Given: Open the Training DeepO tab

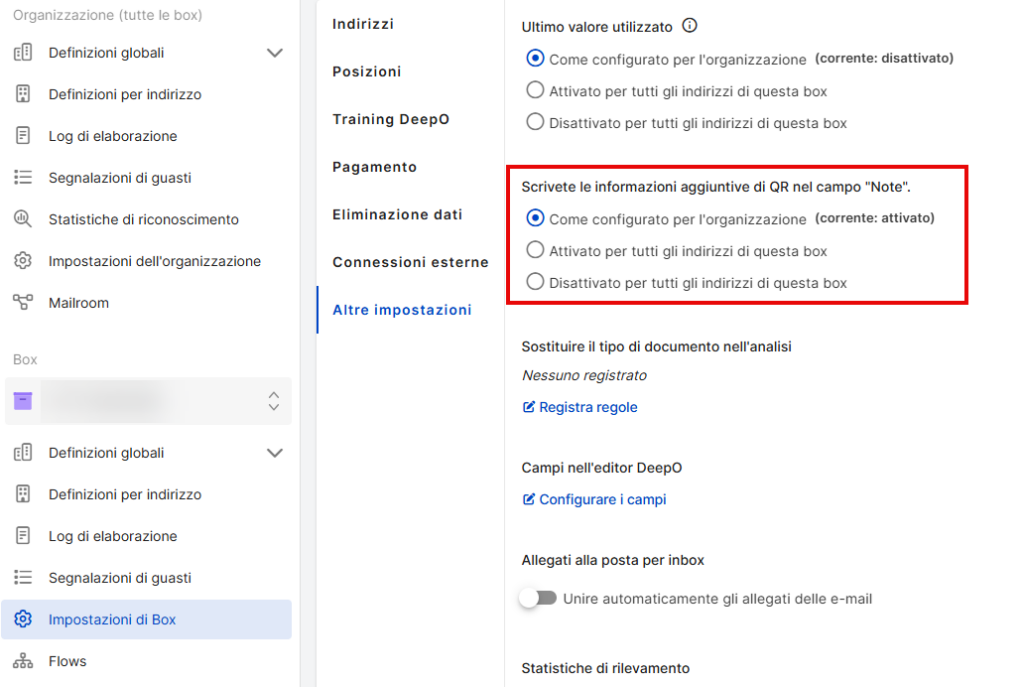Looking at the screenshot, I should click(391, 119).
